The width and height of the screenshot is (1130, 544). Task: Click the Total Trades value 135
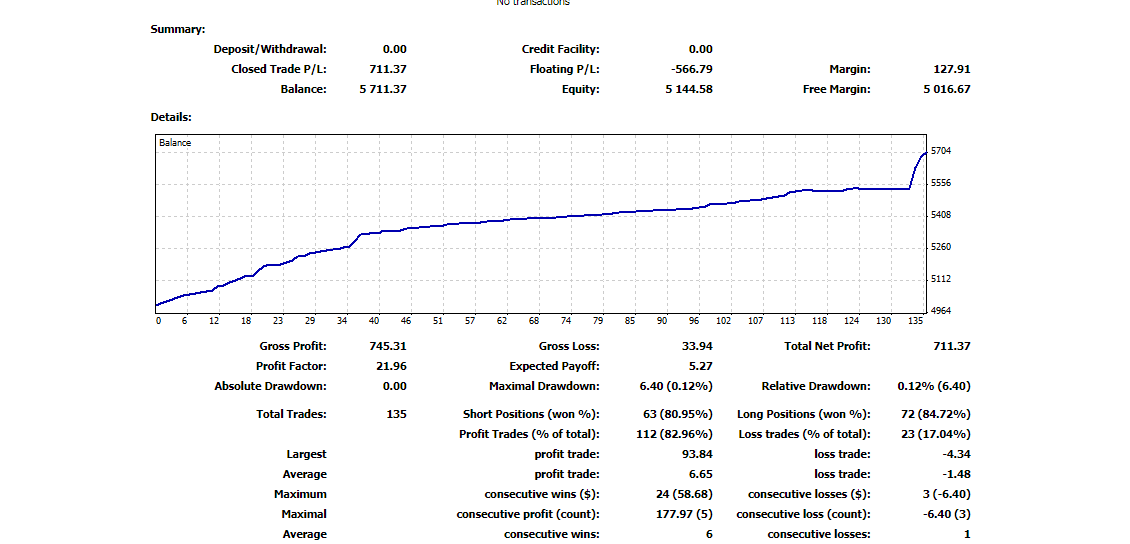pos(397,414)
